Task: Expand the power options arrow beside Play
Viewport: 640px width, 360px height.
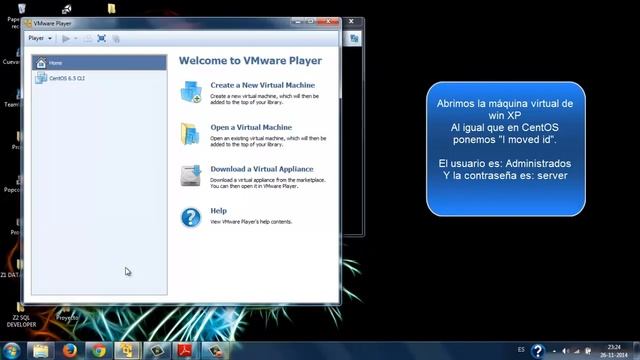Action: pyautogui.click(x=76, y=39)
